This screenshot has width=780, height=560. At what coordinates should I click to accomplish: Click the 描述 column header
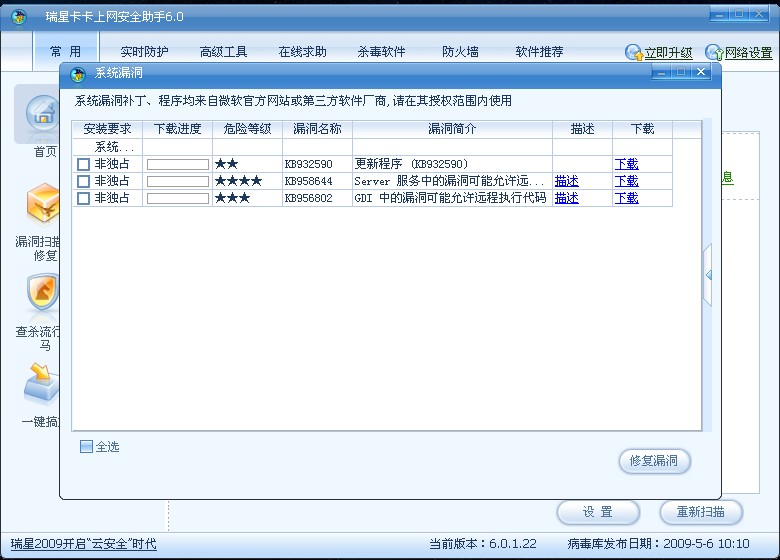tap(583, 129)
